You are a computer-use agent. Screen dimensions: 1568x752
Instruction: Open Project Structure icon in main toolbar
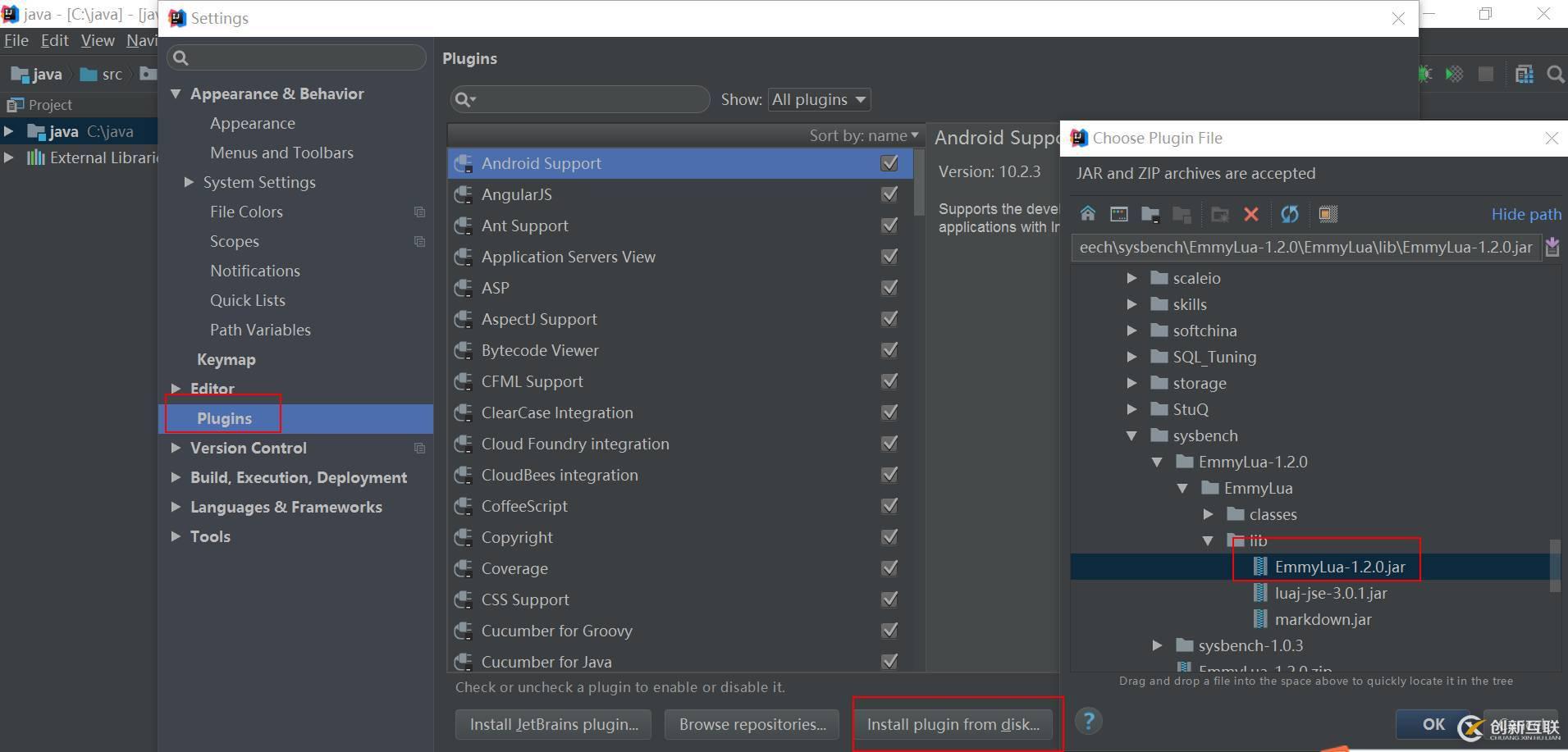(x=1524, y=75)
